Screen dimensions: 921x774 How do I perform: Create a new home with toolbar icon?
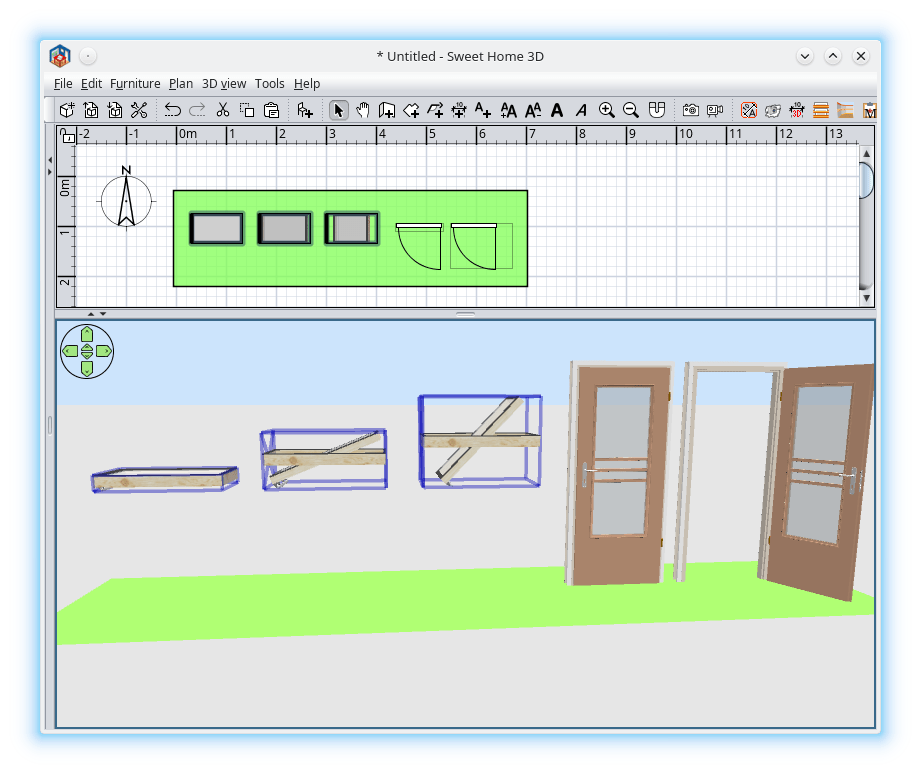tap(66, 110)
